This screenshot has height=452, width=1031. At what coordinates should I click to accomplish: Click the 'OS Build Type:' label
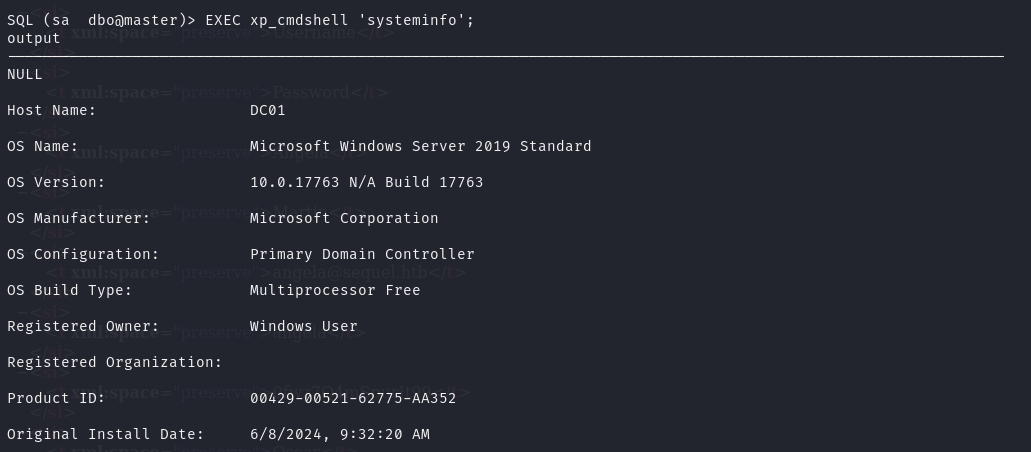69,290
